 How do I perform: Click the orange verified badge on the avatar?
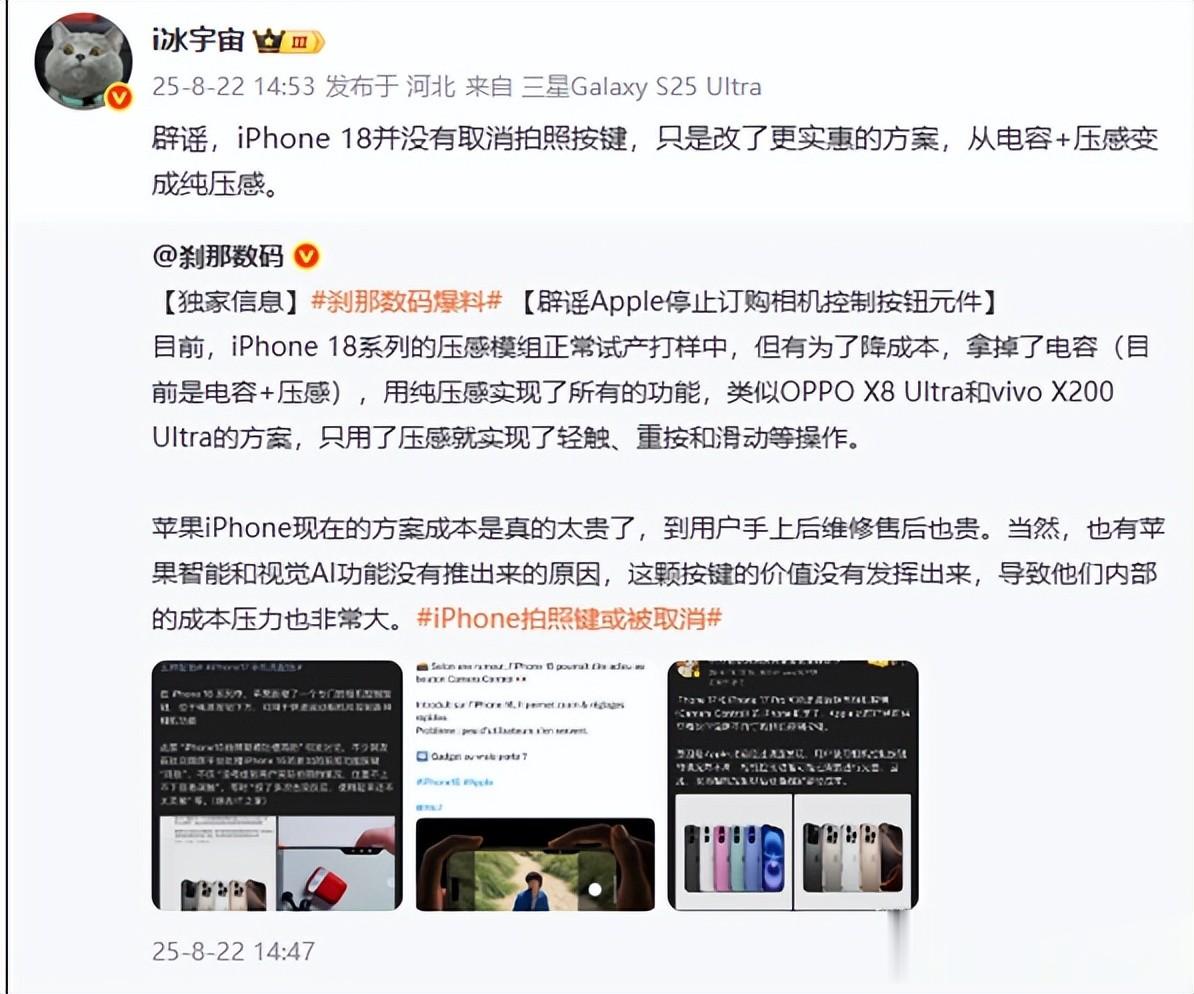[x=118, y=97]
